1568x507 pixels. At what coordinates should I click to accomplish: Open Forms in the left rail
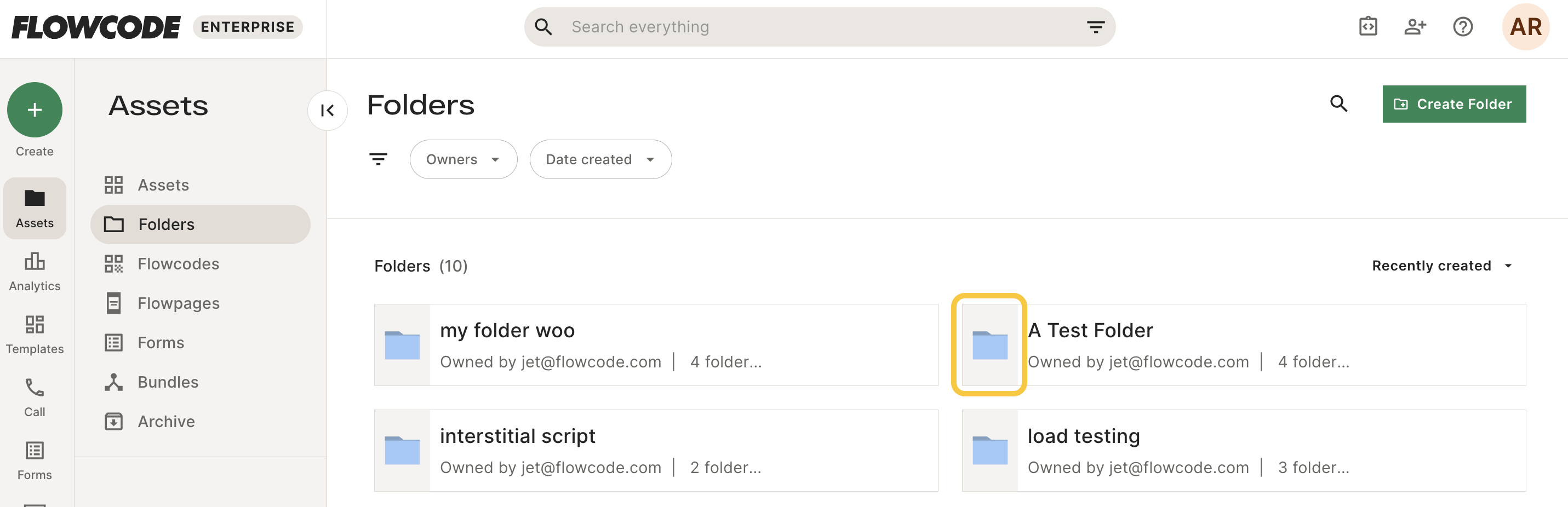coord(35,461)
